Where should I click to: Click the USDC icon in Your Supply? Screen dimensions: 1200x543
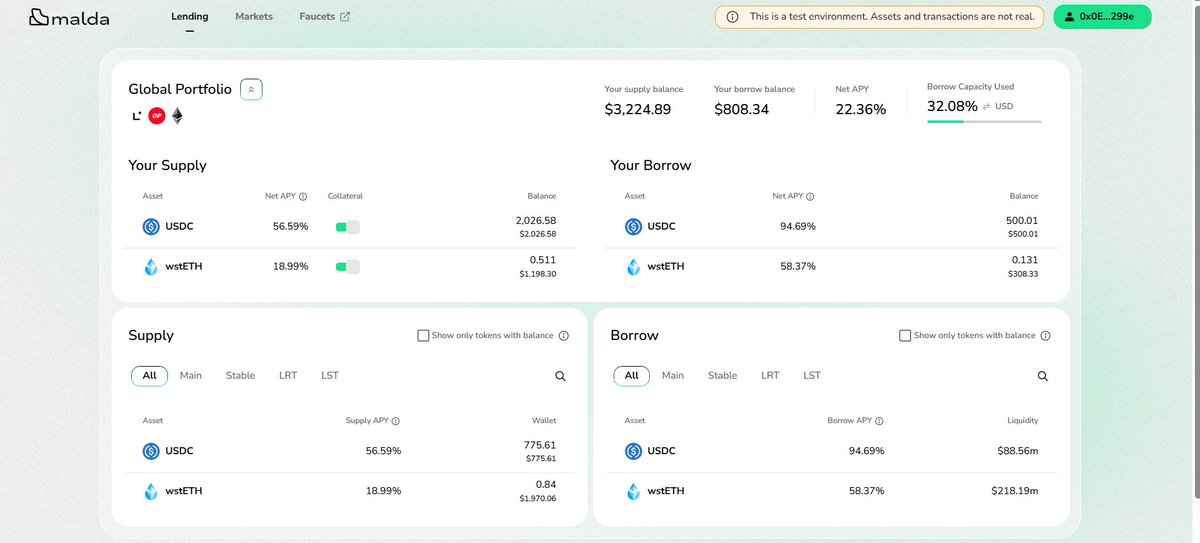coord(151,227)
